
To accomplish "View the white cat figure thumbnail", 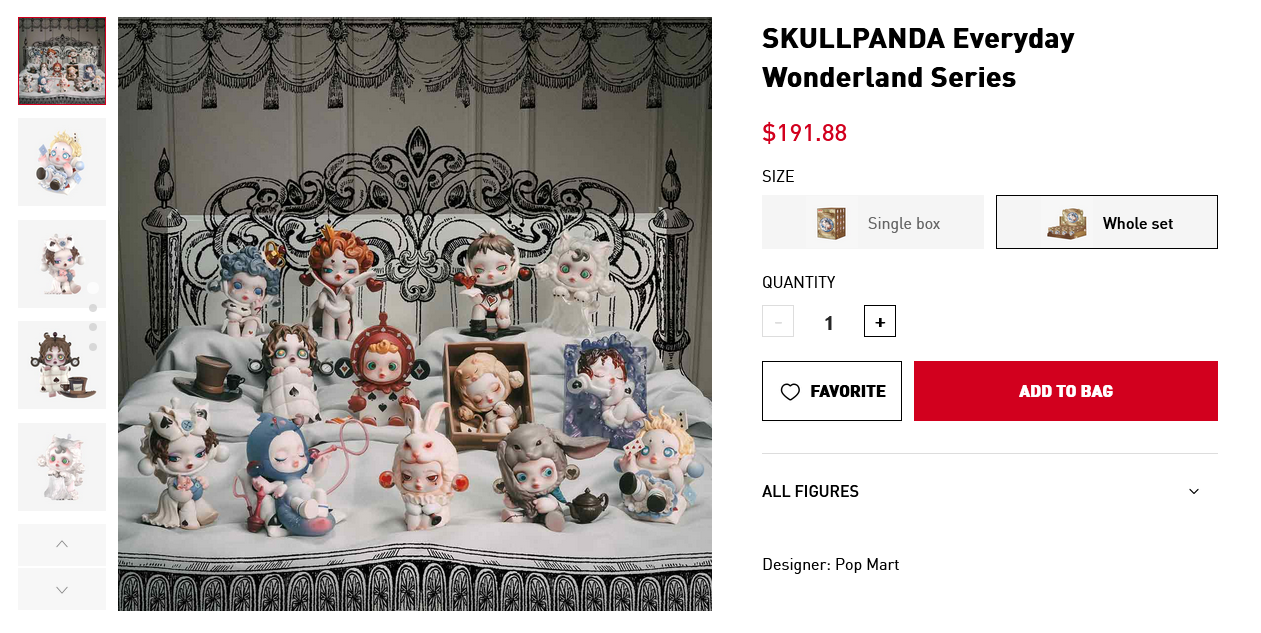I will point(62,467).
